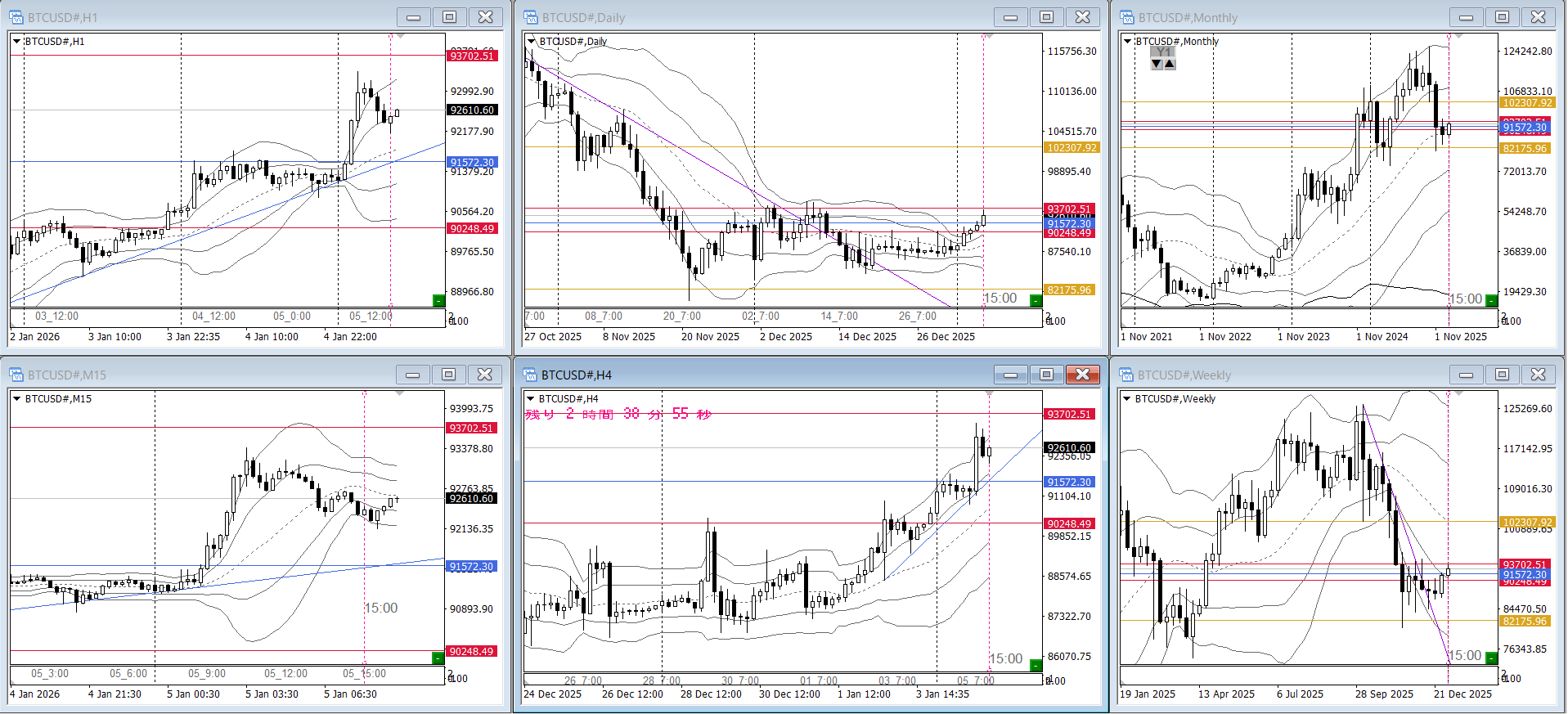1568x714 pixels.
Task: Expand the BTCUSD#,H1 chart title triangle
Action: pyautogui.click(x=16, y=41)
